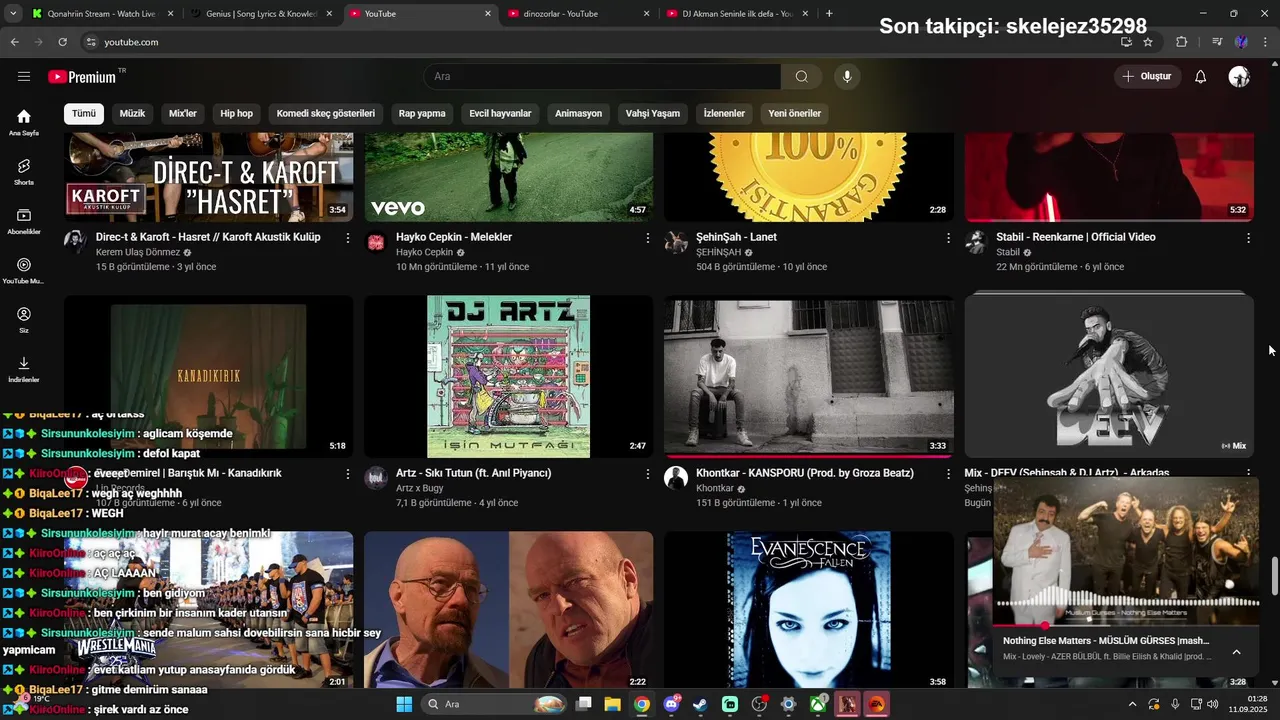This screenshot has width=1280, height=720.
Task: Click the page vertical scrollbar thumb
Action: tap(1274, 575)
